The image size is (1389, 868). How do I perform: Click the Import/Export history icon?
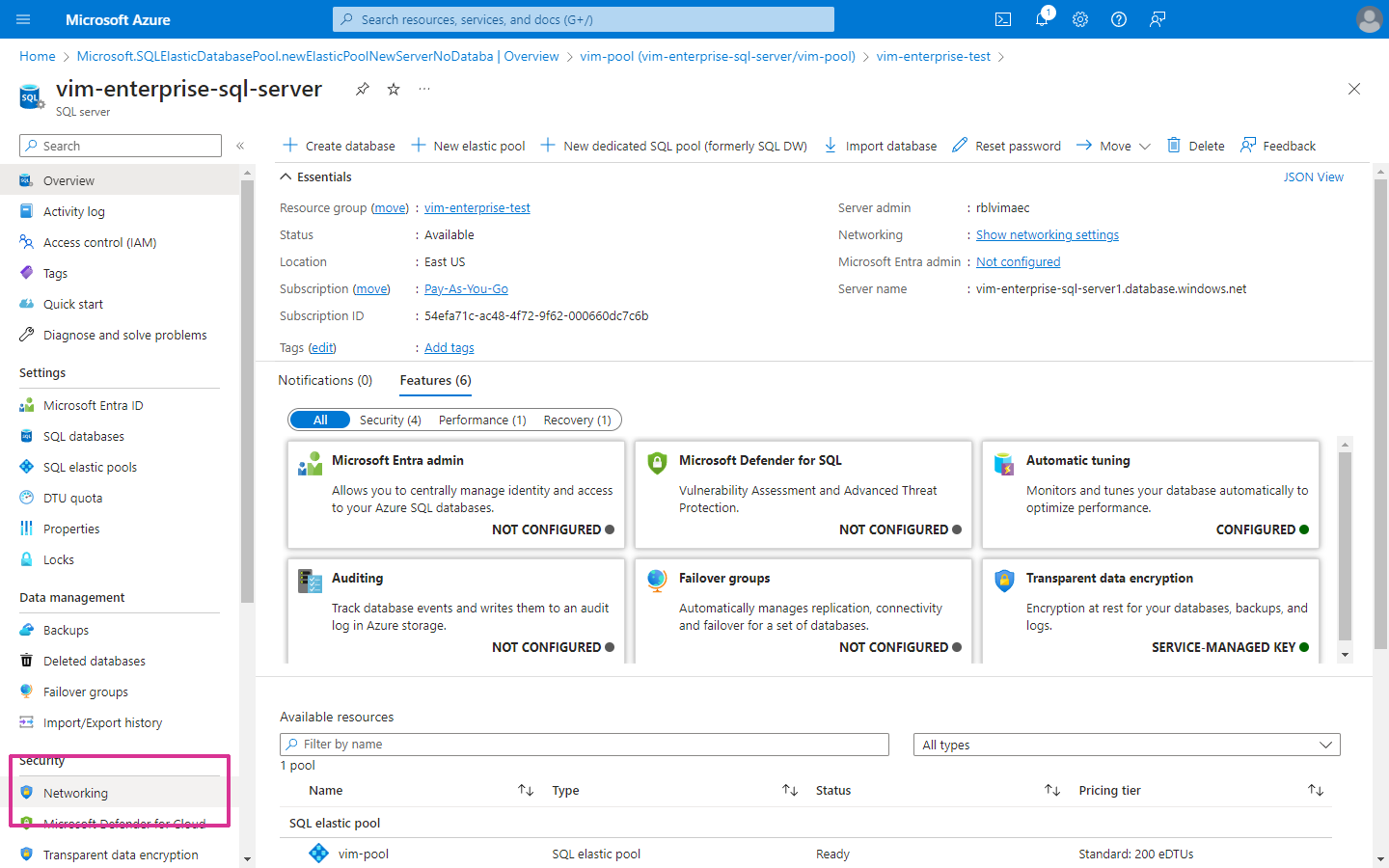point(26,722)
